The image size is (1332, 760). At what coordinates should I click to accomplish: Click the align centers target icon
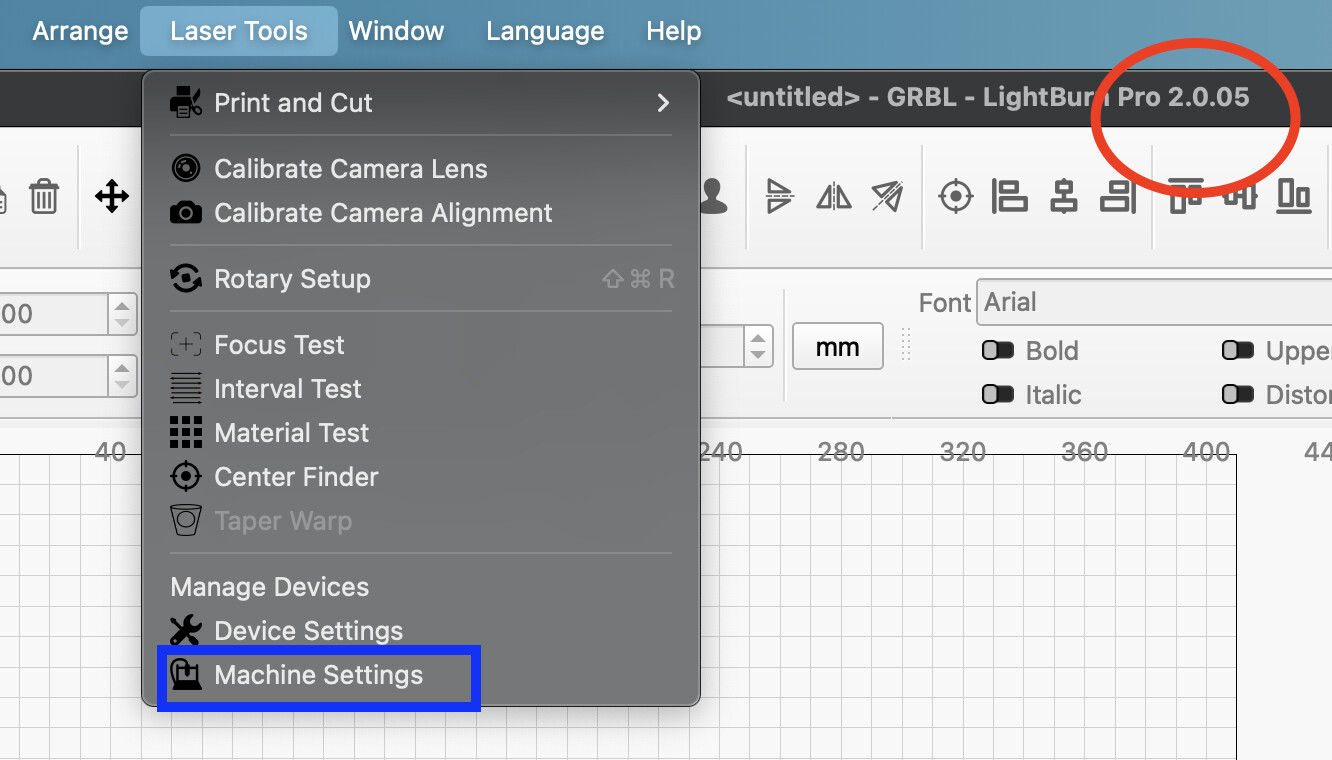point(956,196)
